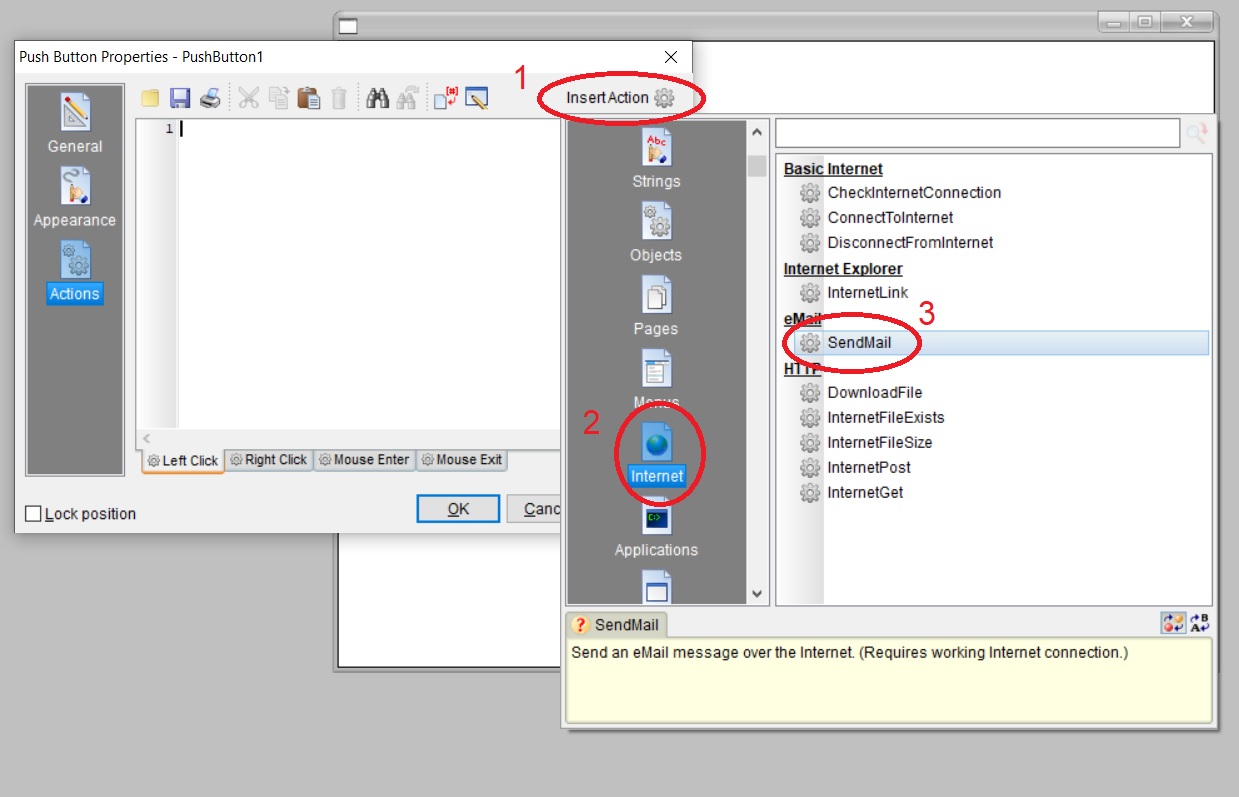1239x797 pixels.
Task: Toggle the Lock position checkbox
Action: click(x=33, y=514)
